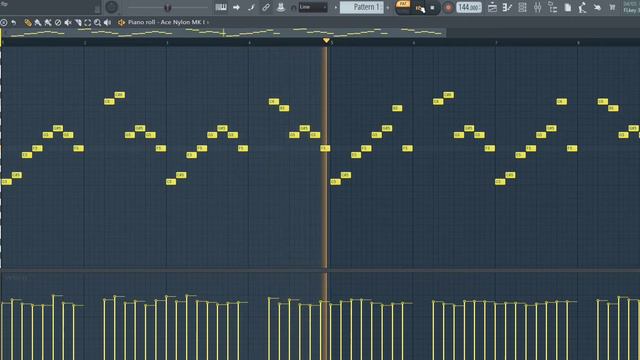Open the Pattern 1 selector
Screen dimensions: 640x360
coord(362,7)
